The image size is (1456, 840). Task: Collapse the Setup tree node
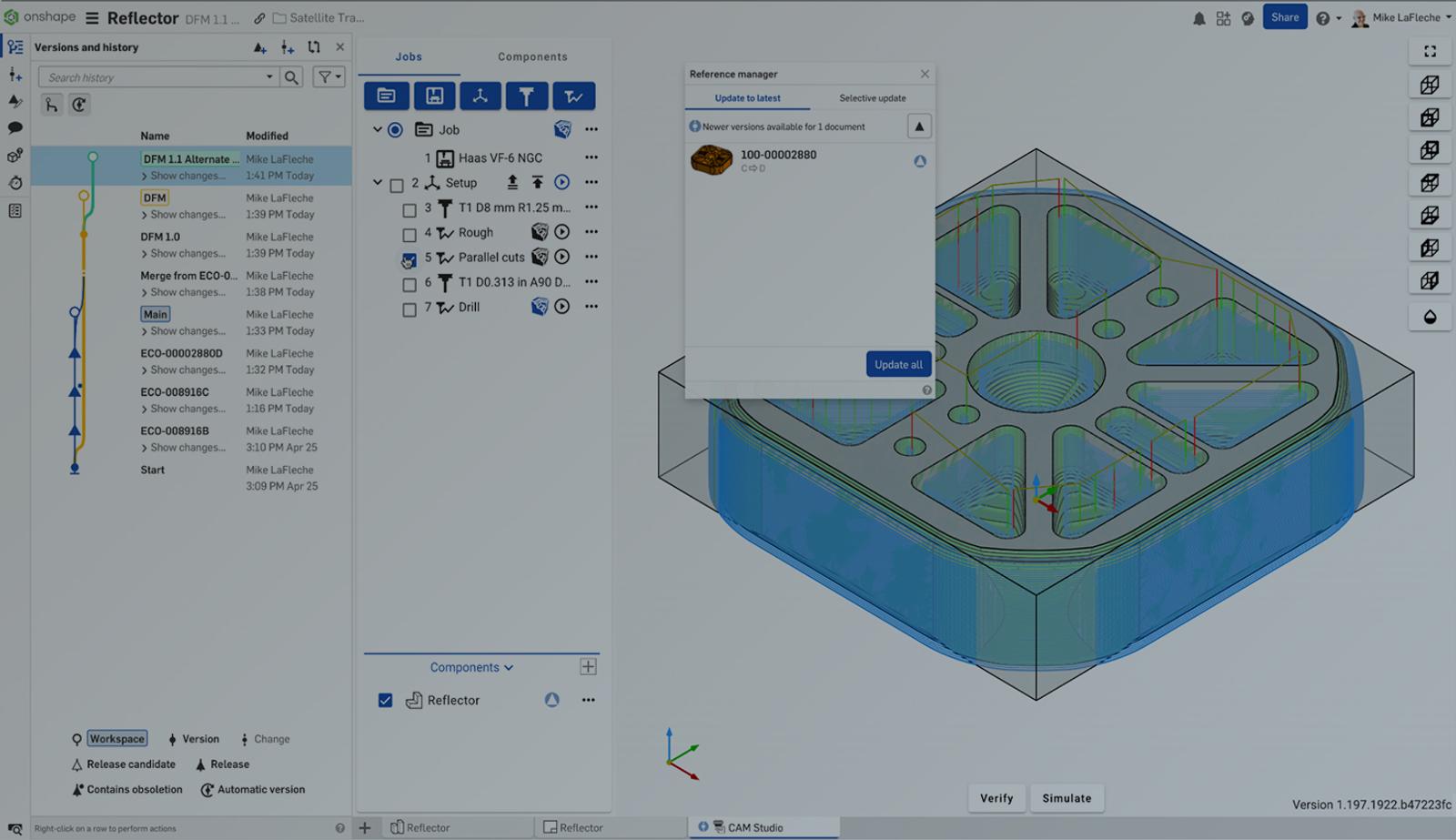click(x=378, y=183)
